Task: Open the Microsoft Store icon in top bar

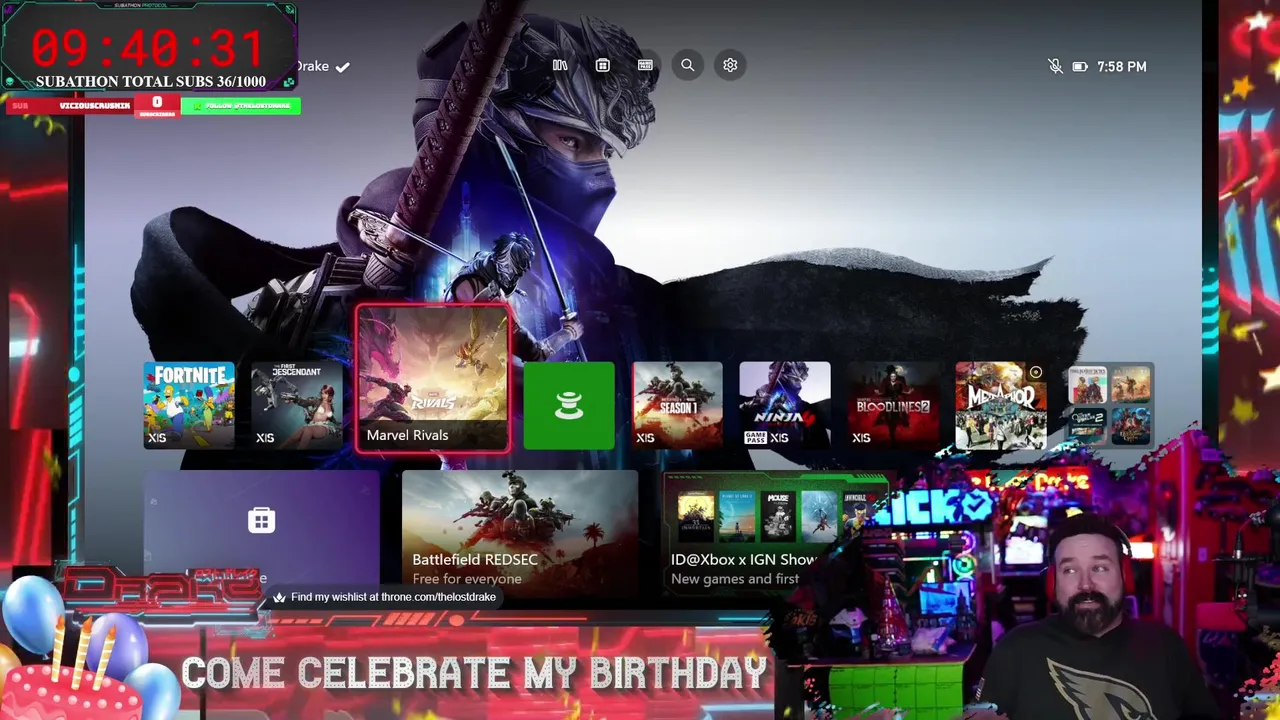Action: (602, 65)
